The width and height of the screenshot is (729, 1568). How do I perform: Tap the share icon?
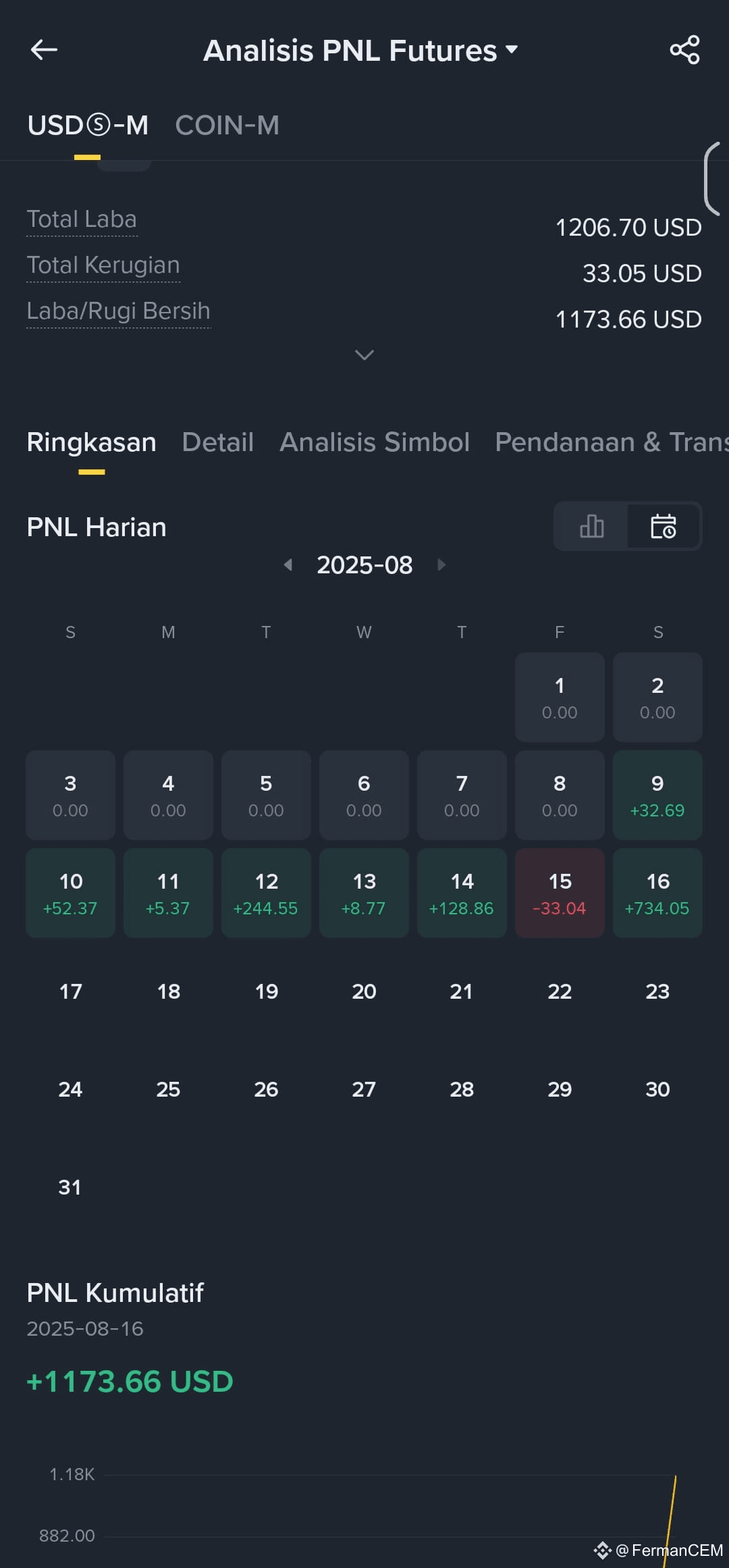(x=684, y=50)
